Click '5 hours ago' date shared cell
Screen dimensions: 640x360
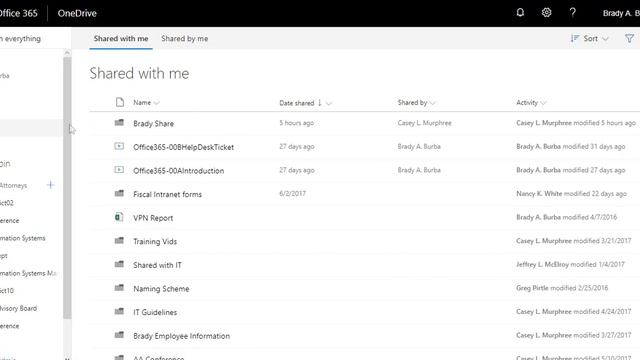click(x=297, y=123)
